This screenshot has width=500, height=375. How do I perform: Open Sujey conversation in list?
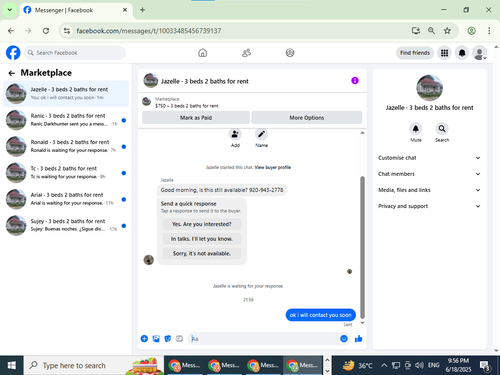point(66,225)
